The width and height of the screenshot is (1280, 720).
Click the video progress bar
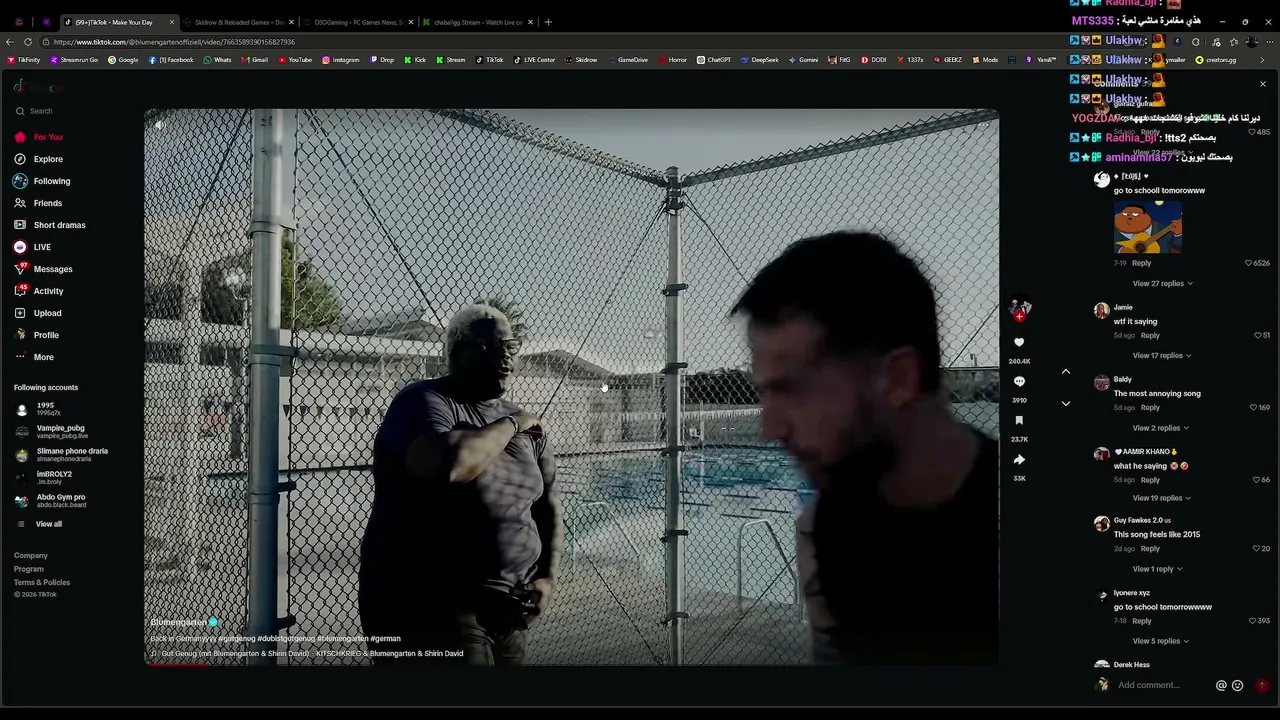coord(571,665)
